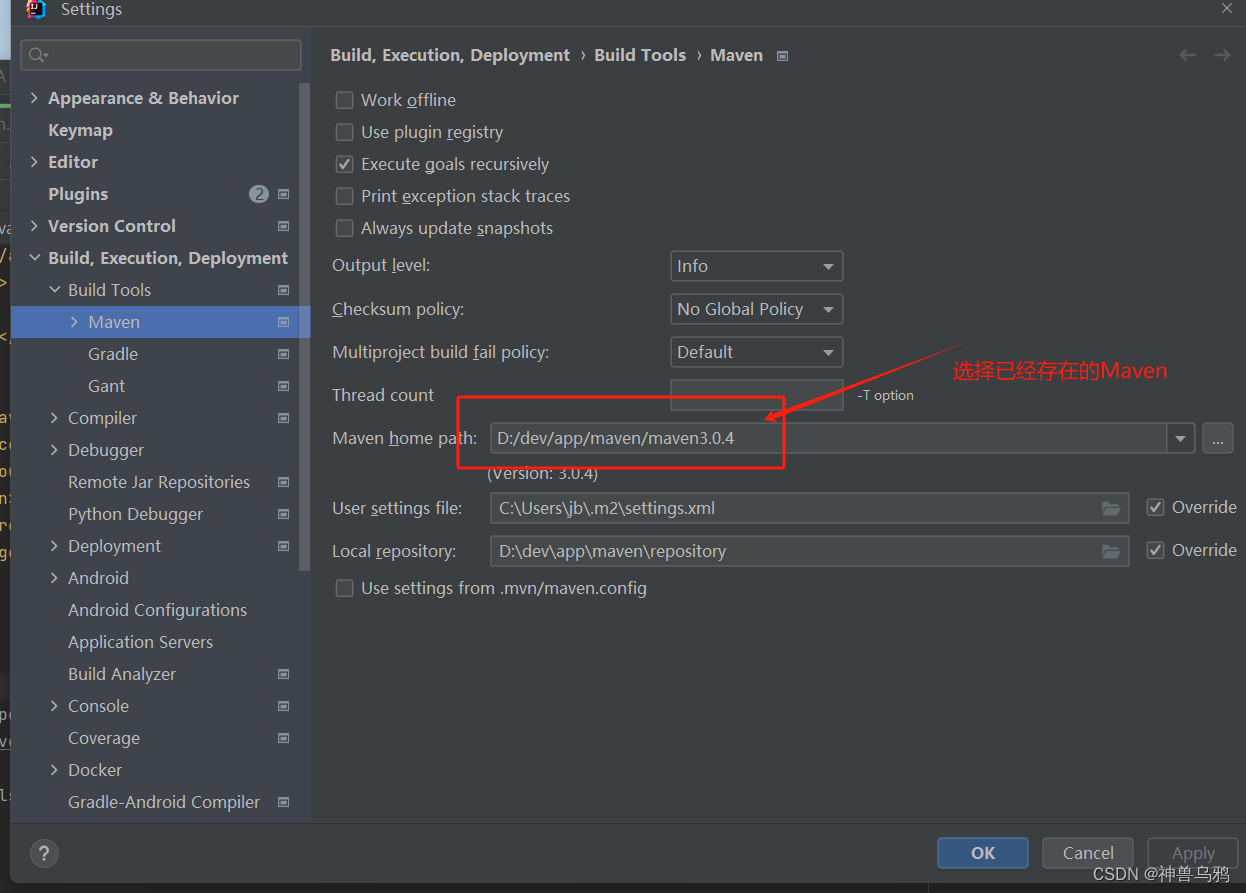Click into the User settings file path field
This screenshot has width=1246, height=893.
[x=810, y=508]
